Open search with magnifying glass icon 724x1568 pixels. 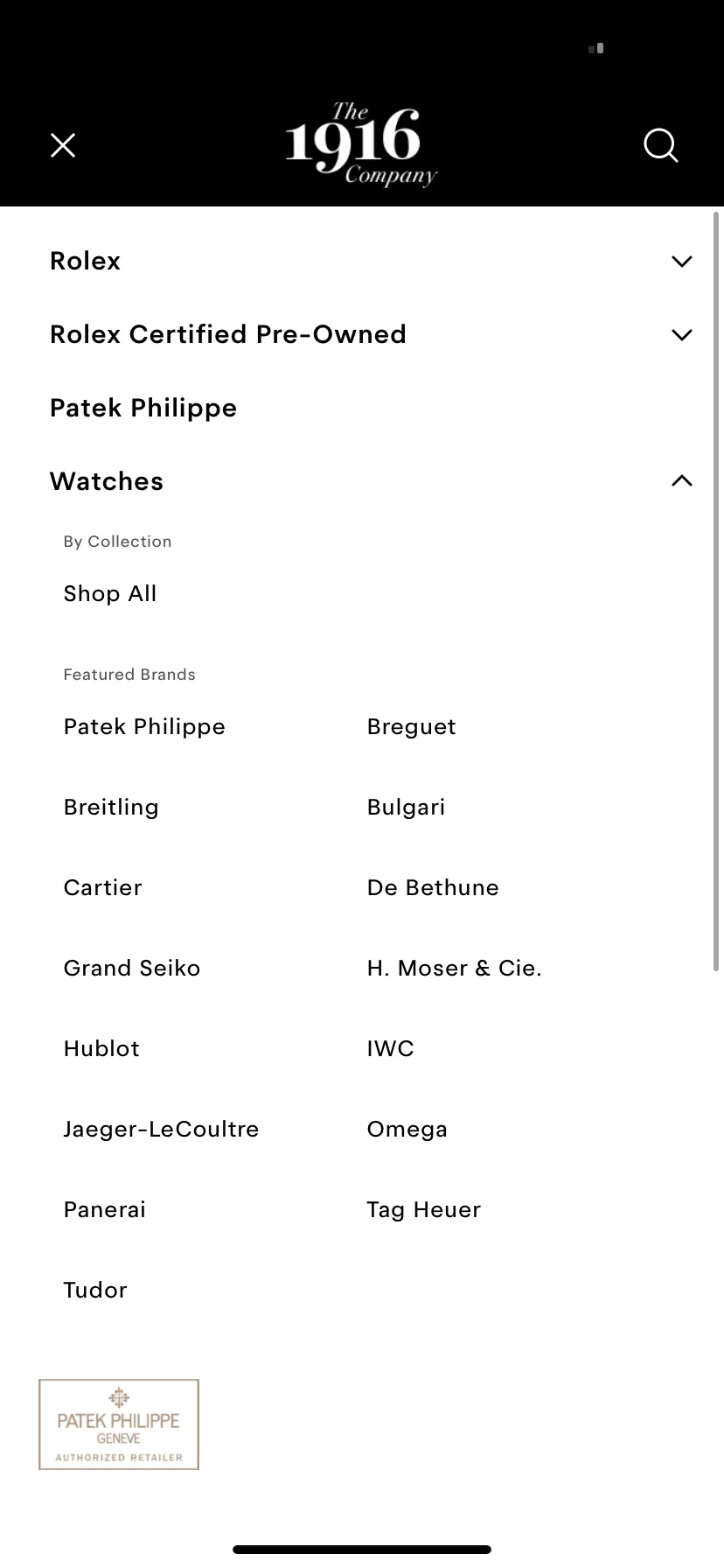(x=661, y=146)
